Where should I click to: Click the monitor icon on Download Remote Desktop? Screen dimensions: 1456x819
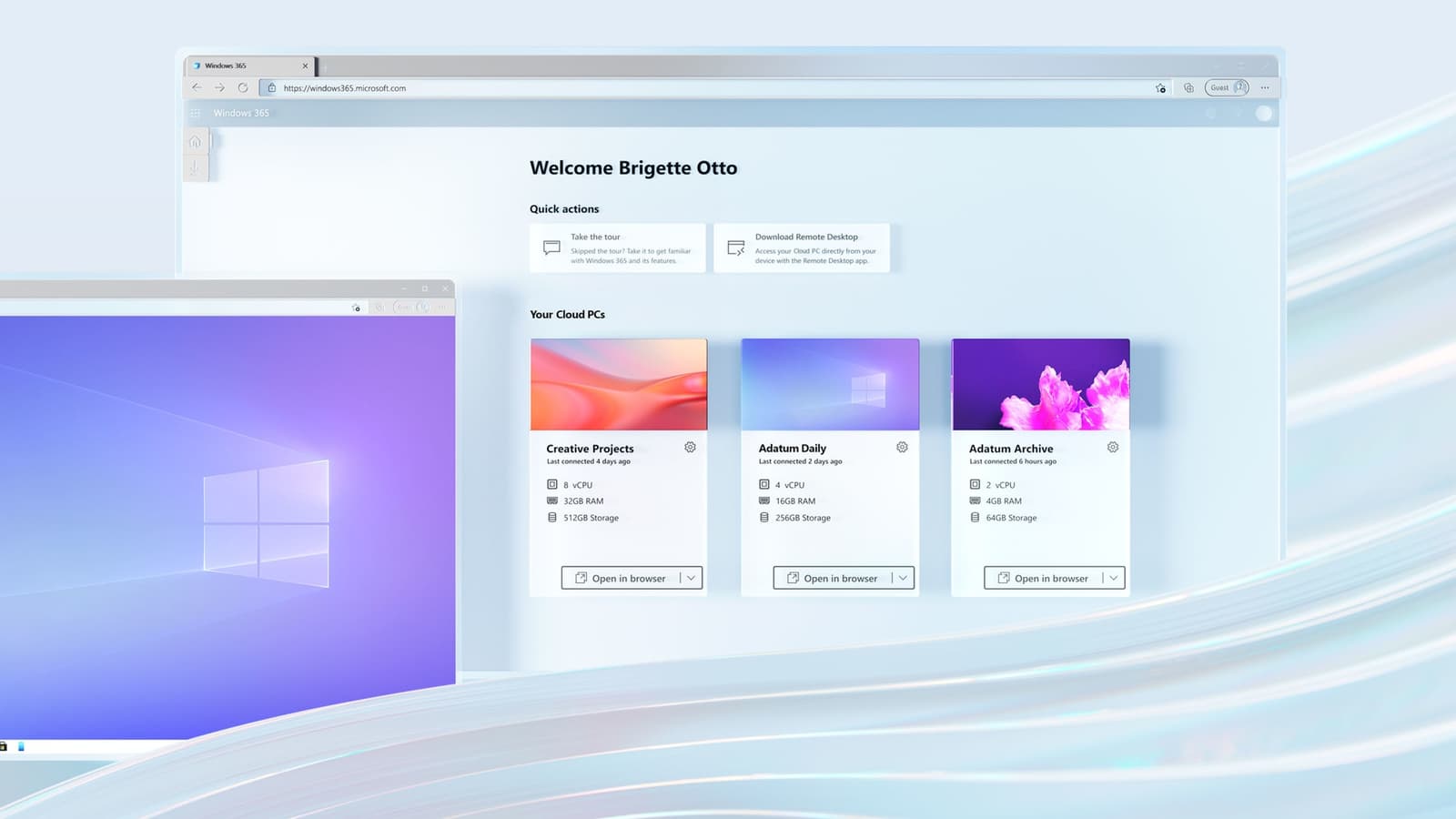click(x=736, y=248)
